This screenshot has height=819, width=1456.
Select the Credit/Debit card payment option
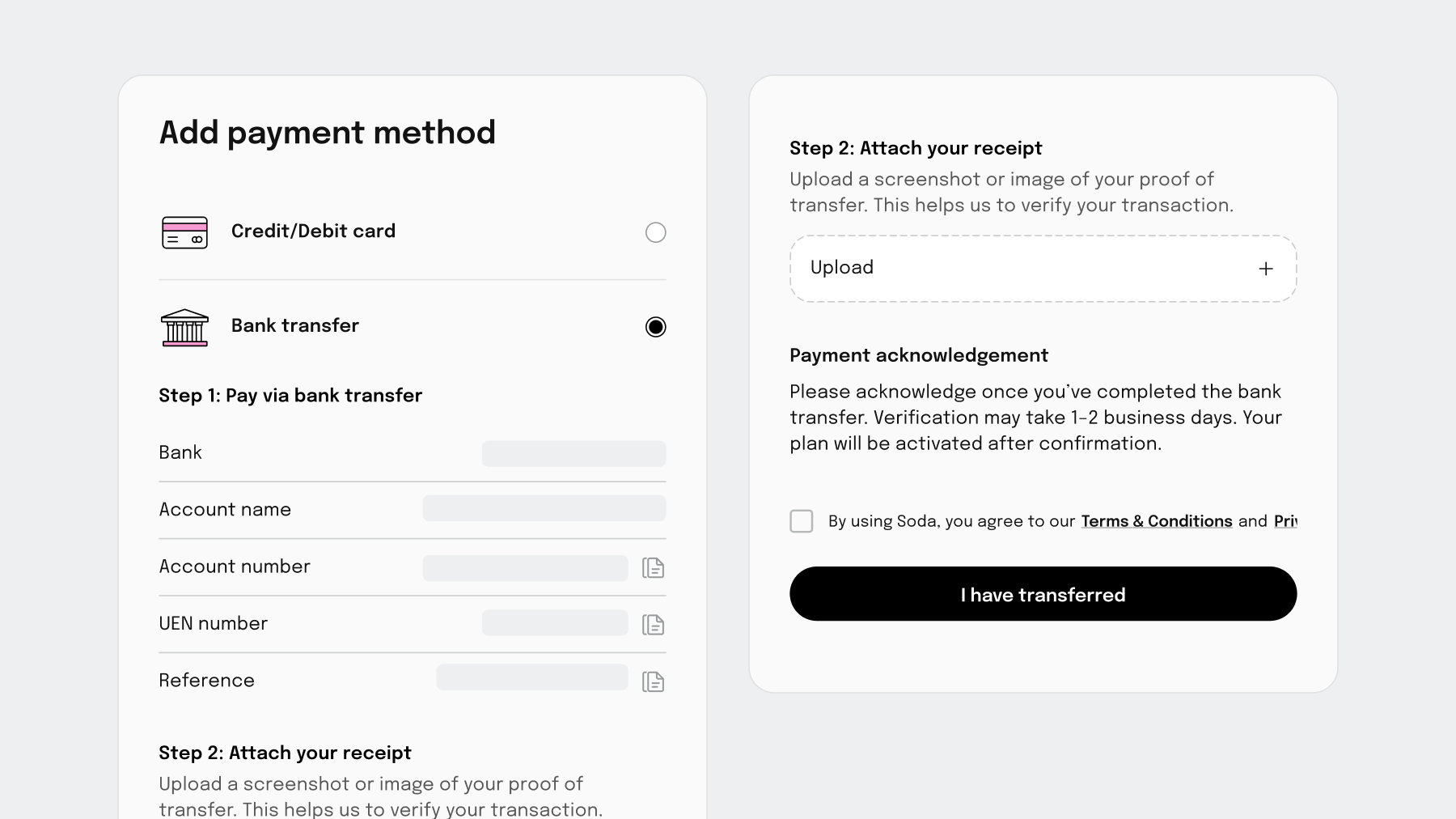click(x=655, y=232)
